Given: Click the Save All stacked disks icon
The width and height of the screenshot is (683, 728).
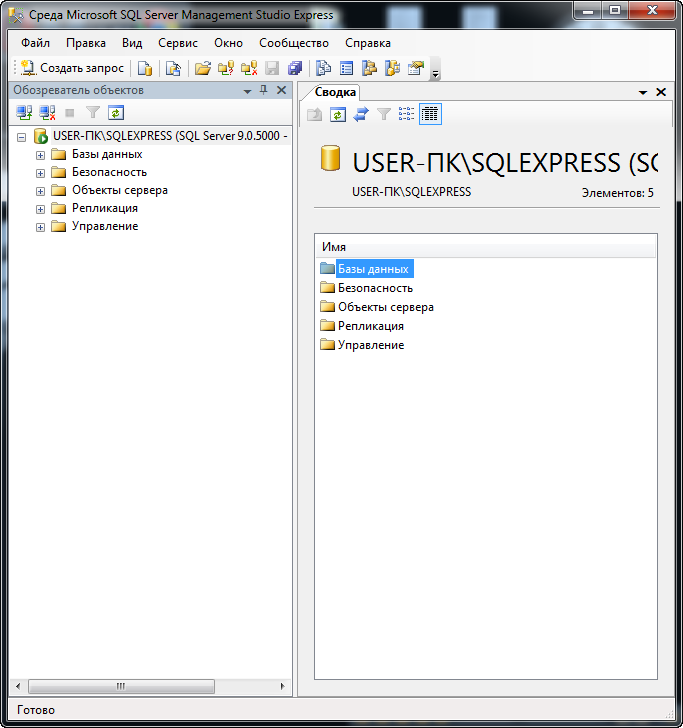Looking at the screenshot, I should [x=295, y=69].
